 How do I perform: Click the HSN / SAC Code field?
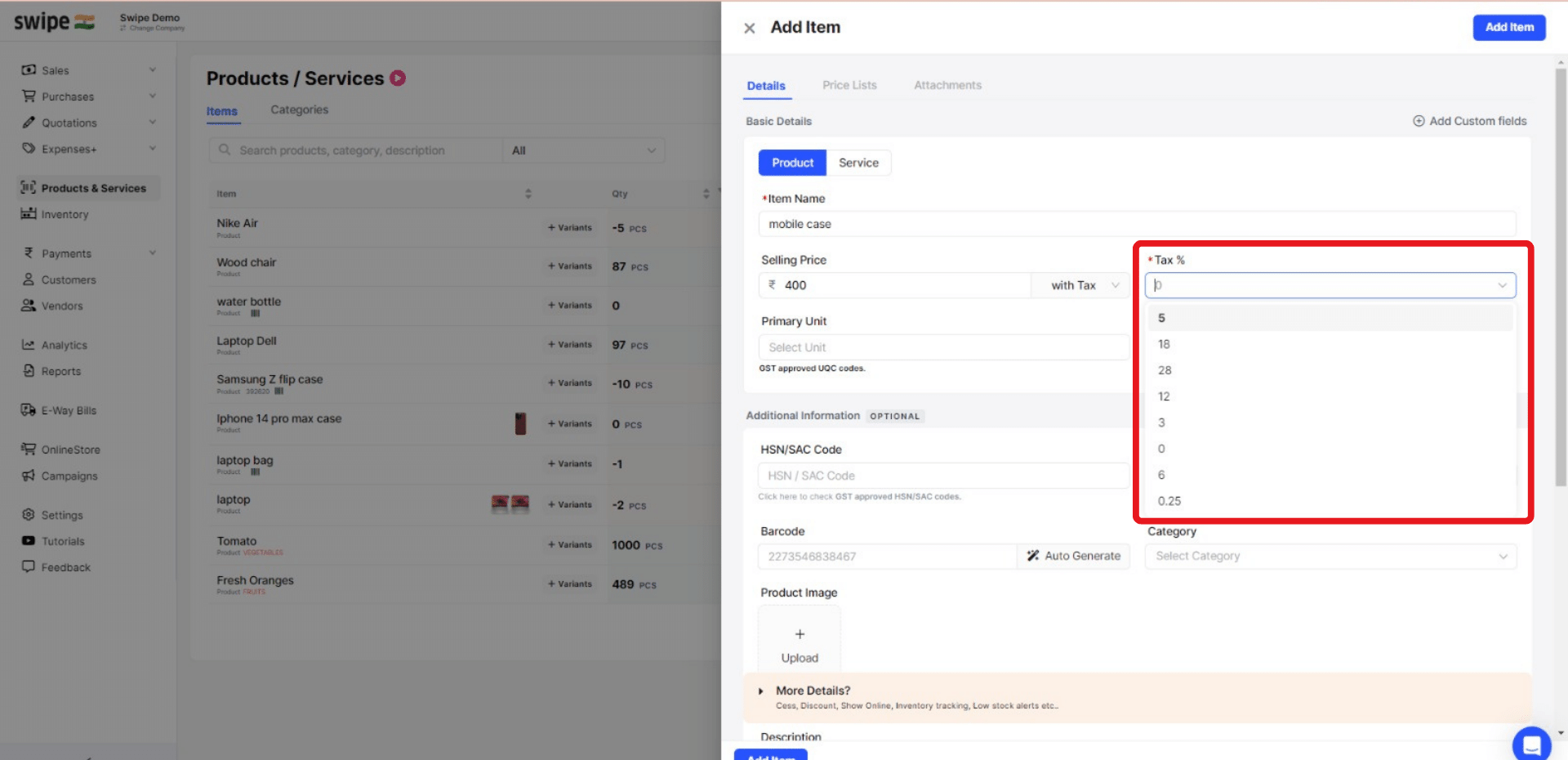pos(943,476)
